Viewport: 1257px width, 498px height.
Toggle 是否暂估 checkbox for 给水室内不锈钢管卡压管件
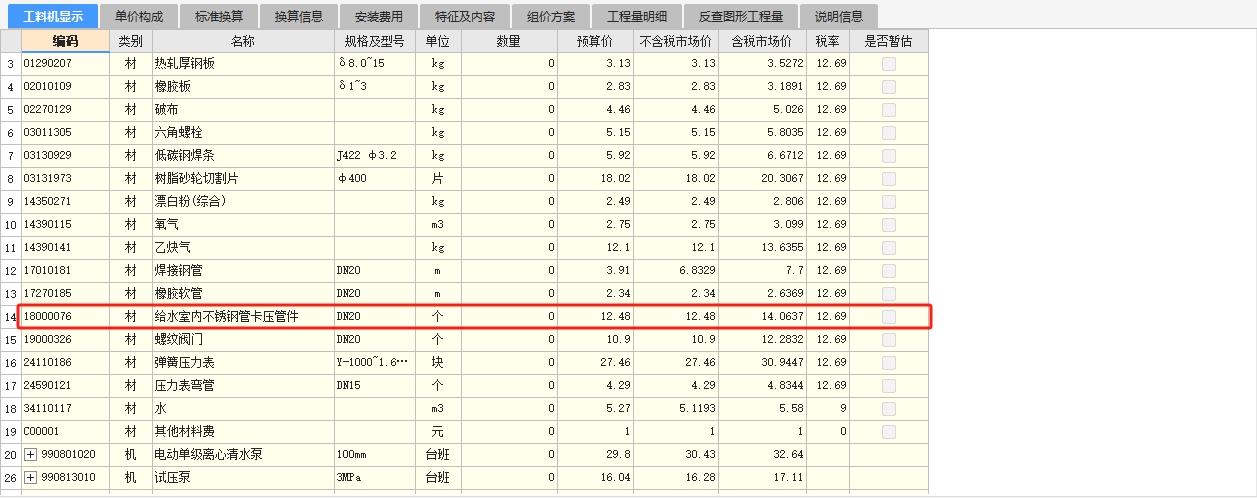(x=888, y=316)
